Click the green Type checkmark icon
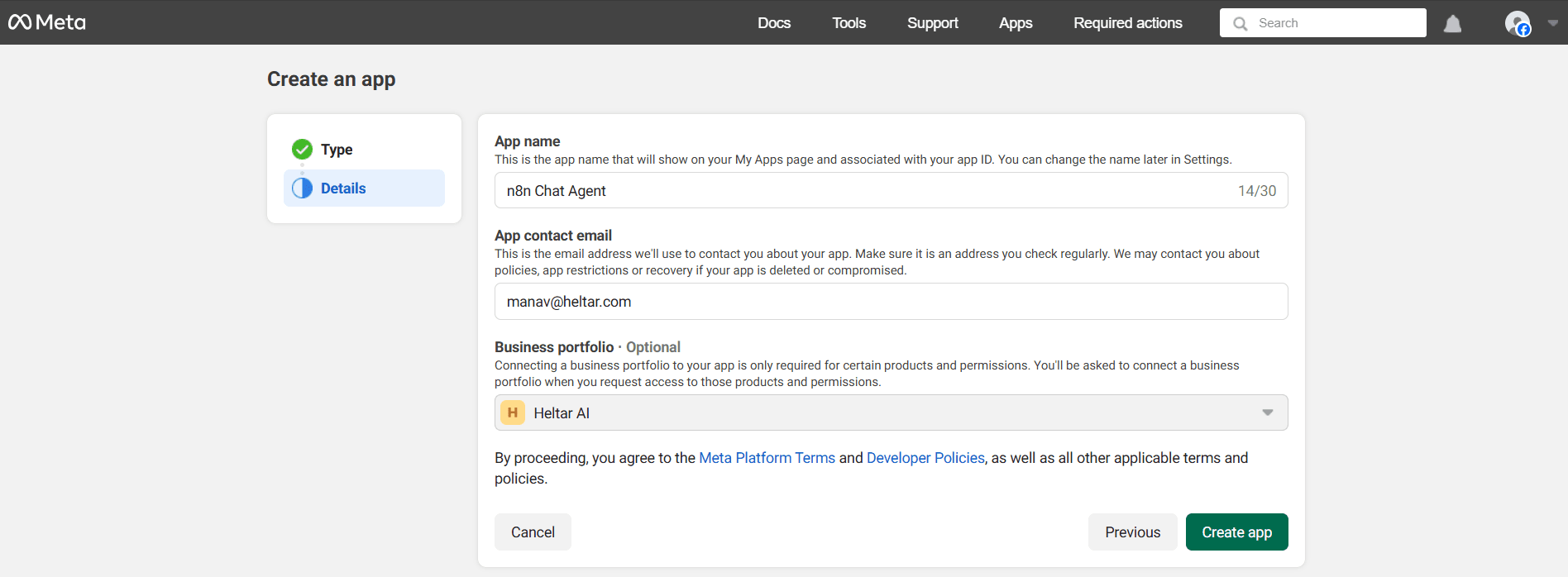Image resolution: width=1568 pixels, height=577 pixels. (302, 150)
